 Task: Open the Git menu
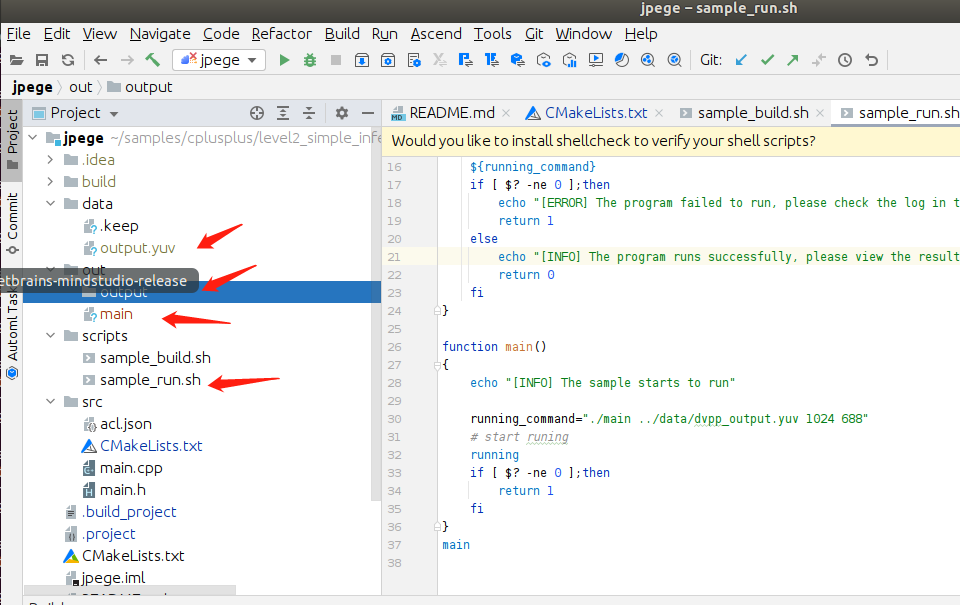[534, 34]
